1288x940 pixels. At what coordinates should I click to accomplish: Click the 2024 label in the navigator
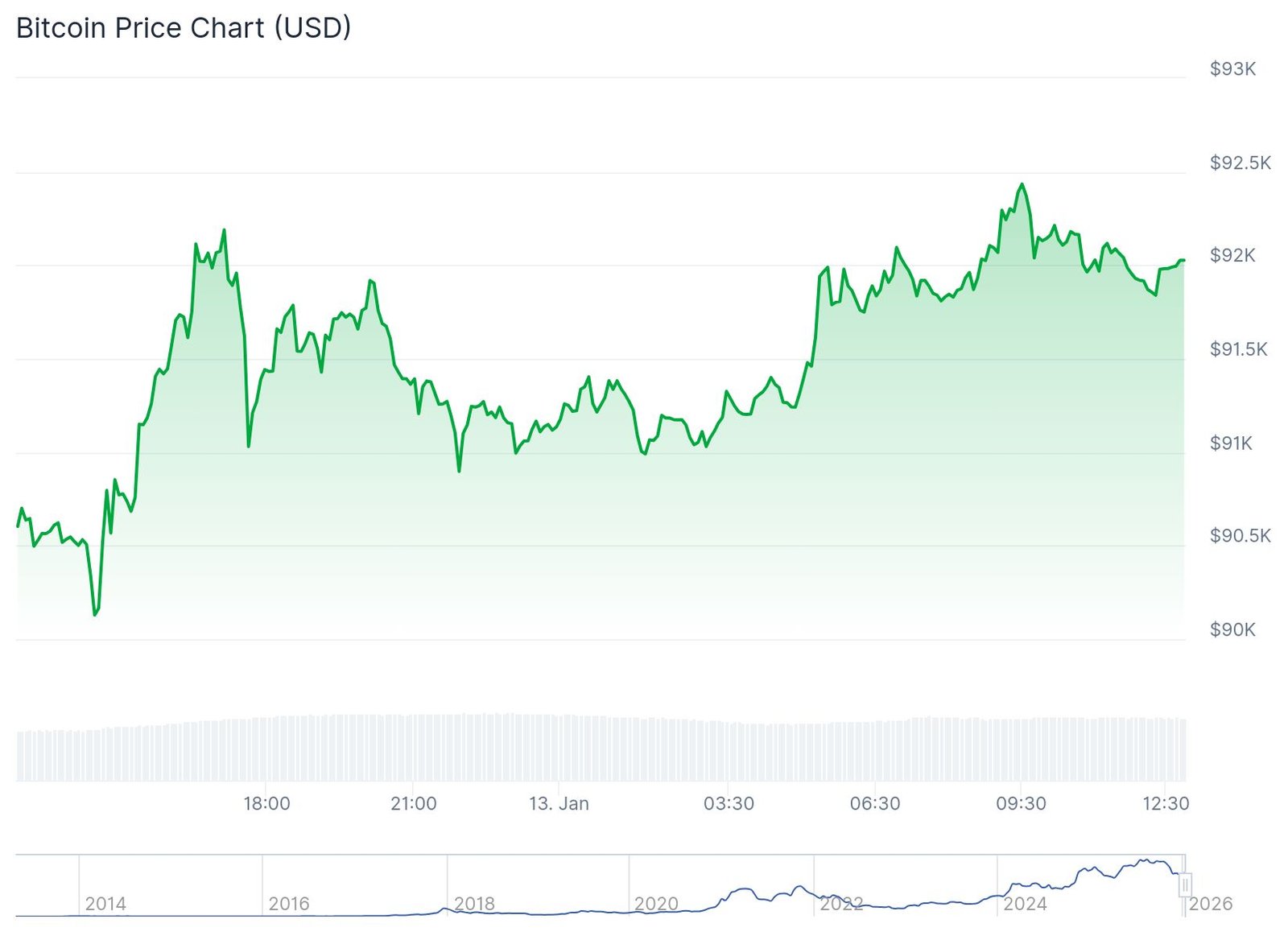[1025, 904]
